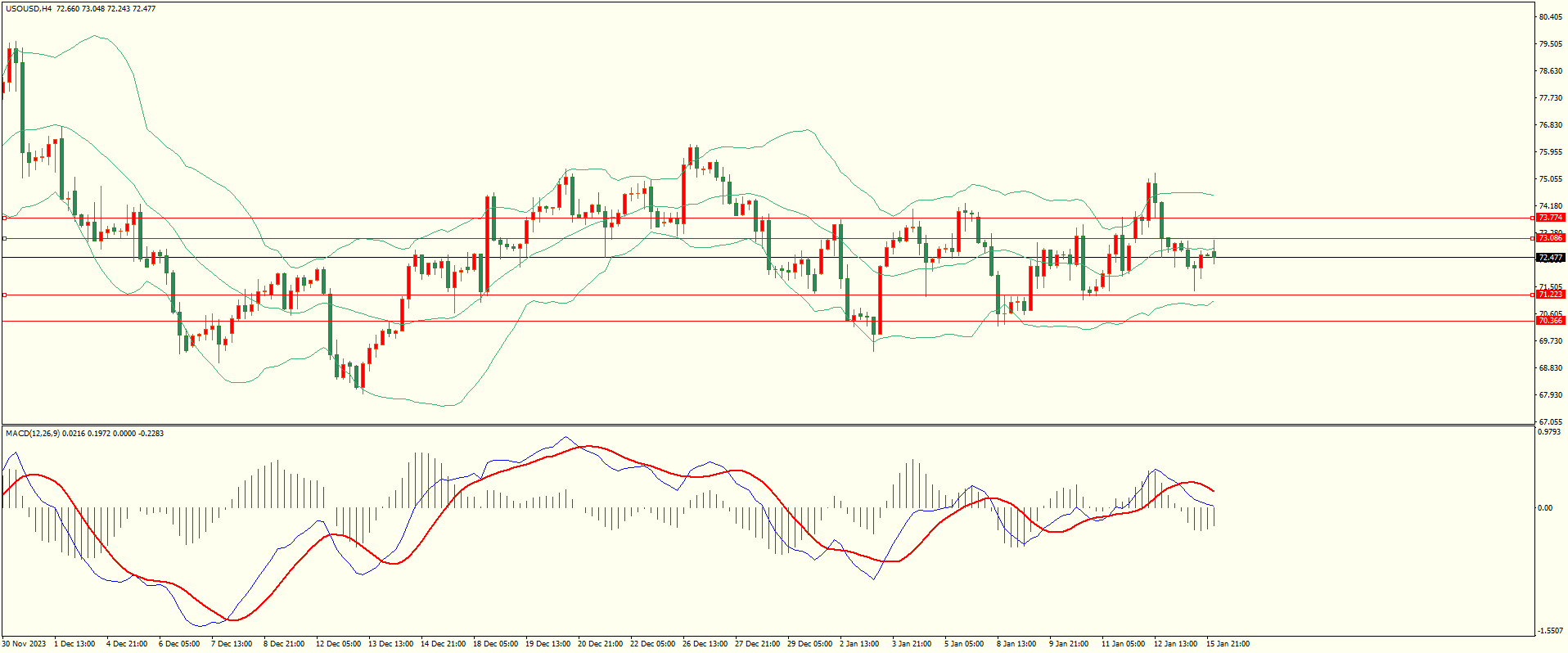Click the 18 Dec 05:00 time axis label

(495, 644)
